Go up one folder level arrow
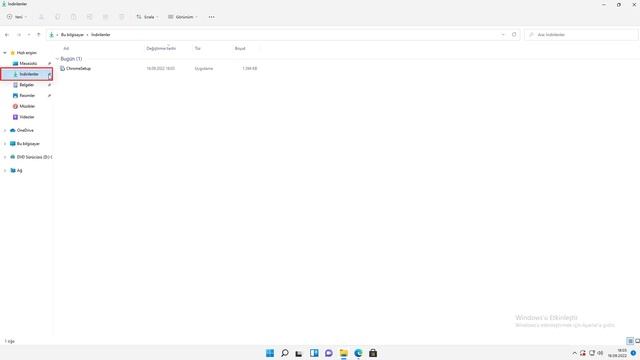640x360 pixels. (x=38, y=35)
